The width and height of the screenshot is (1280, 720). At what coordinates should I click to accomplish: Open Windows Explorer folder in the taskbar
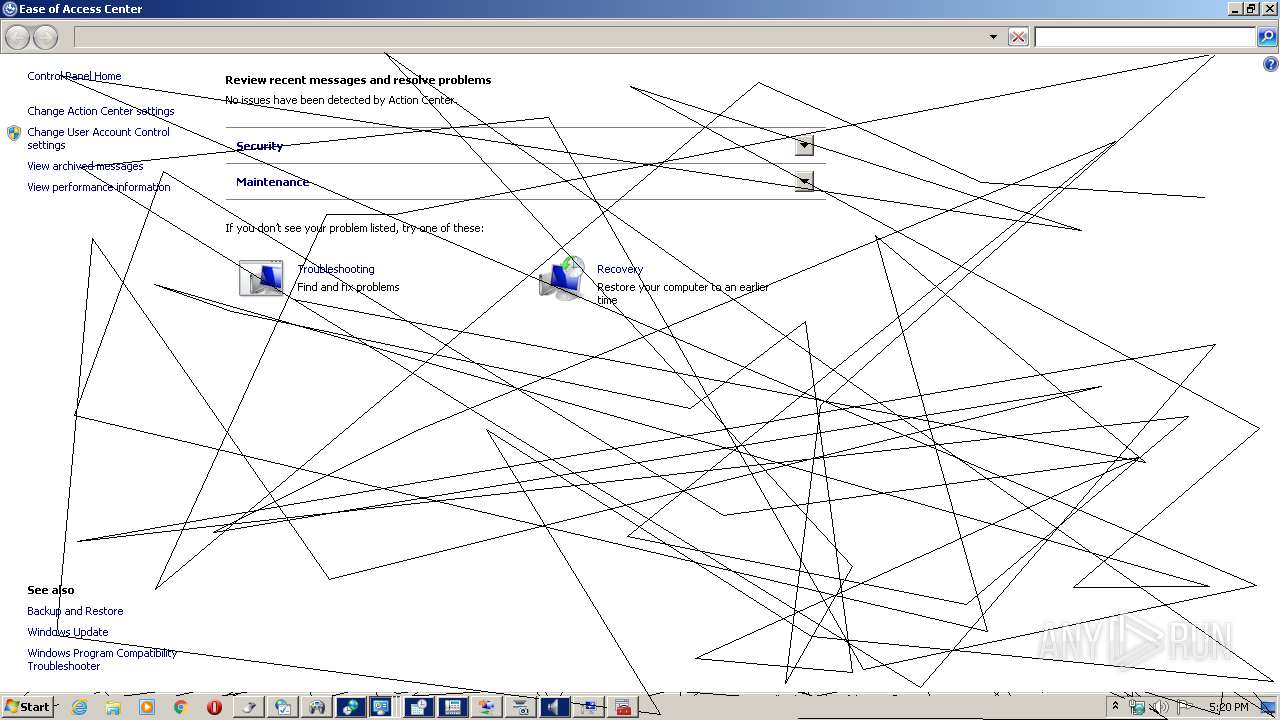113,707
